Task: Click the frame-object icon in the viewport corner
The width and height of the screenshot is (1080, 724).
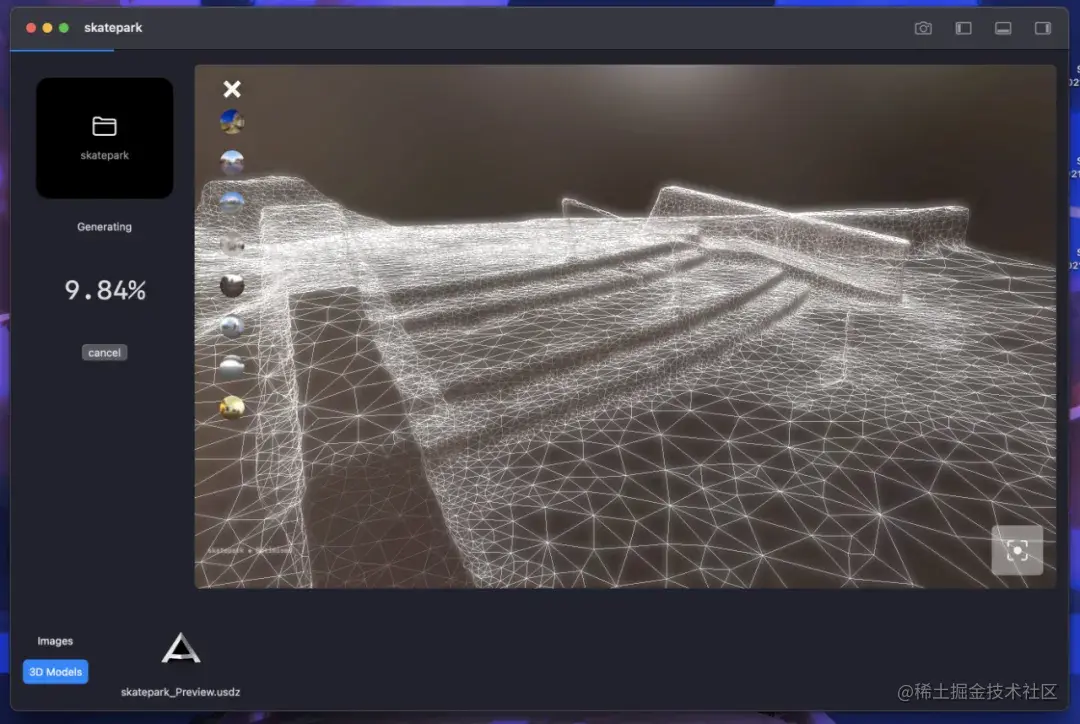Action: point(1017,550)
